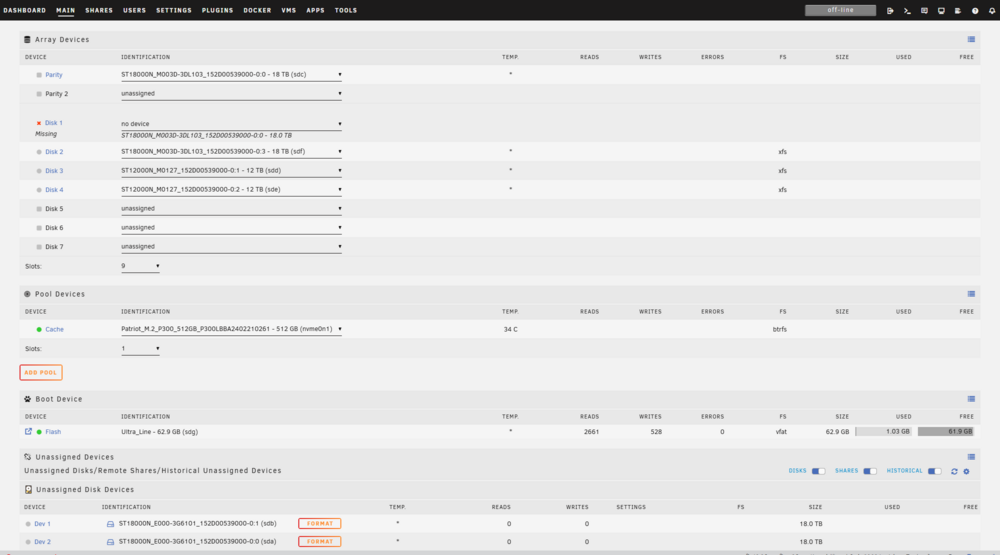Click the Boot Device section paw icon
1000x555 pixels.
(27, 399)
